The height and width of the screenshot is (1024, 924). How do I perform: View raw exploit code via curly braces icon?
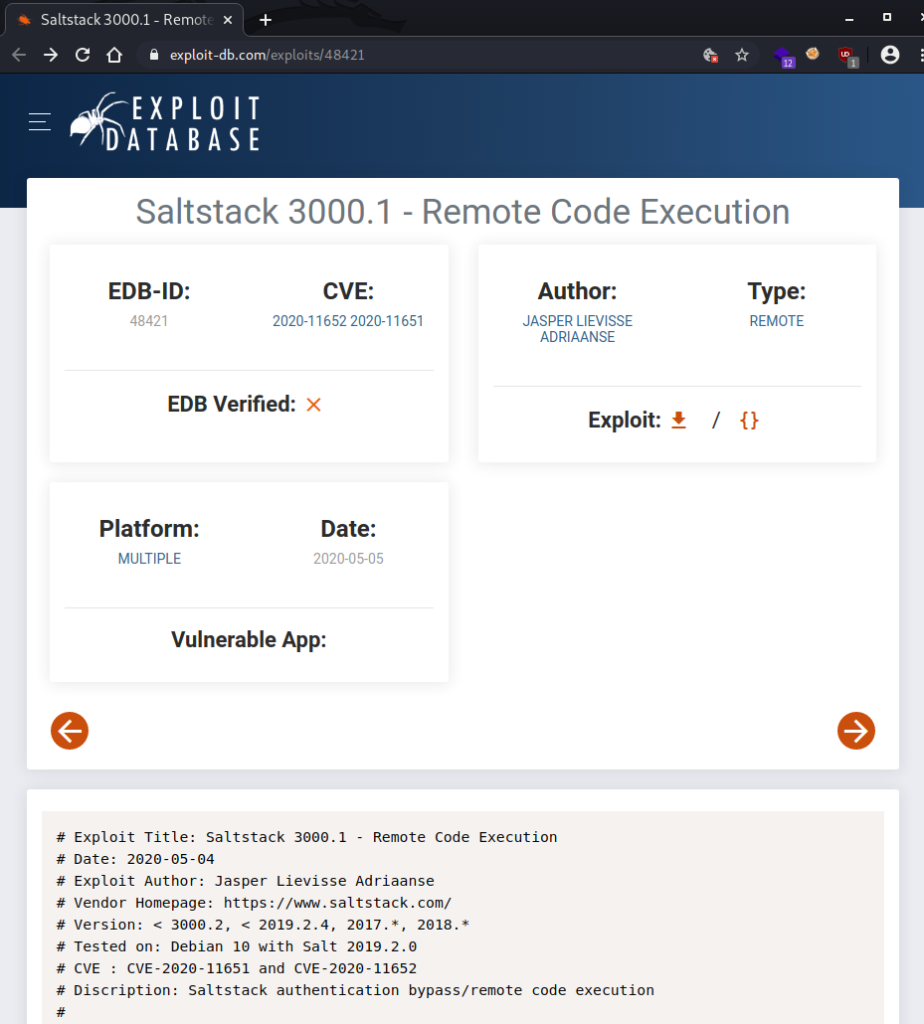click(749, 420)
